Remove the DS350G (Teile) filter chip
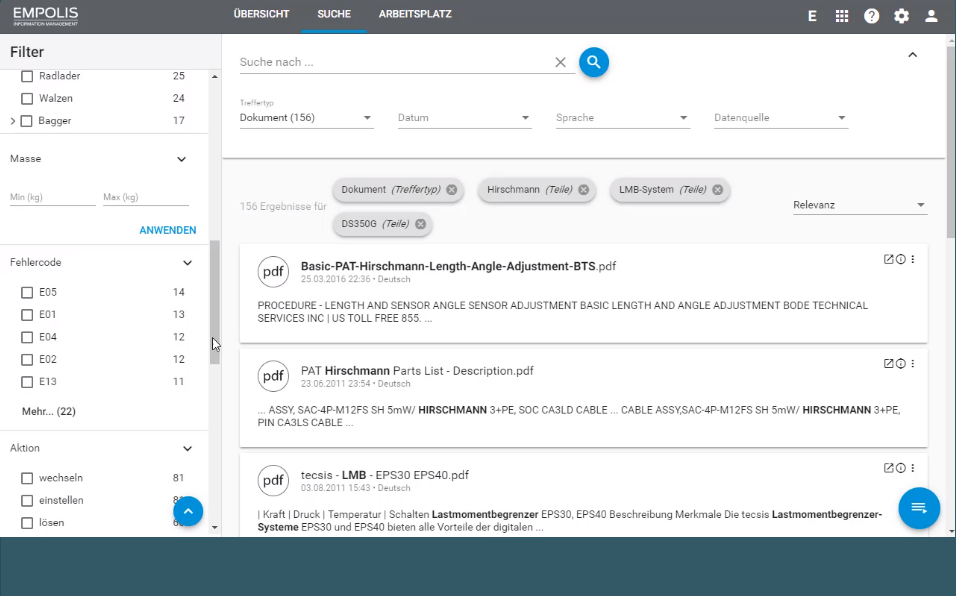 420,224
